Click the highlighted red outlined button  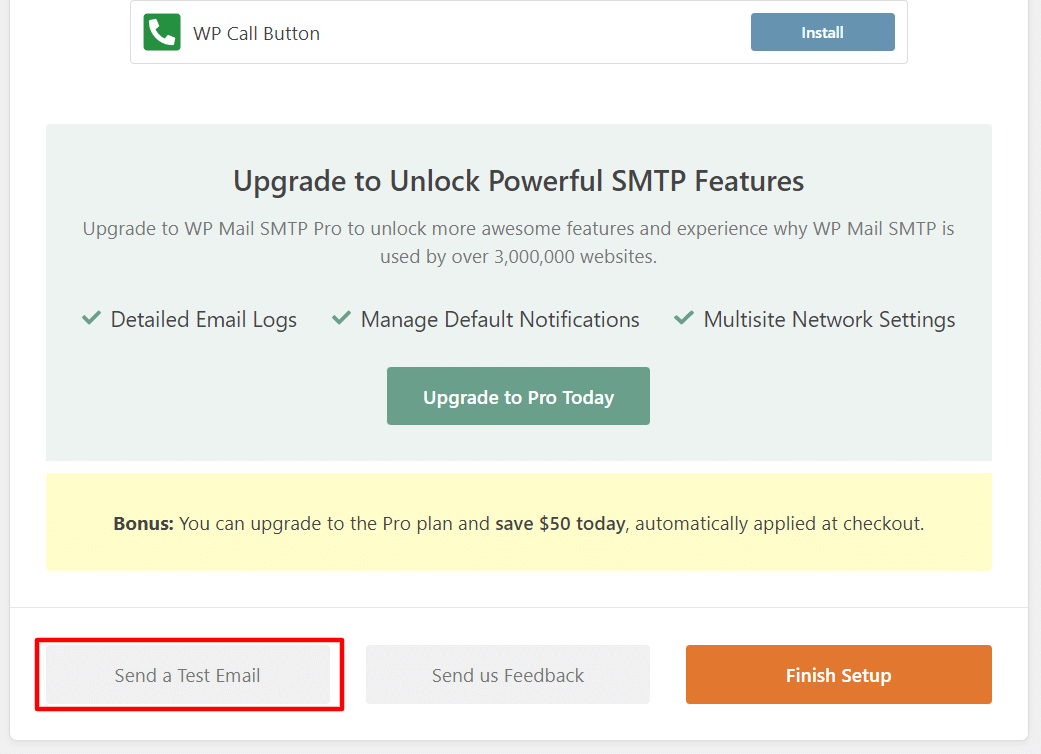pyautogui.click(x=188, y=674)
